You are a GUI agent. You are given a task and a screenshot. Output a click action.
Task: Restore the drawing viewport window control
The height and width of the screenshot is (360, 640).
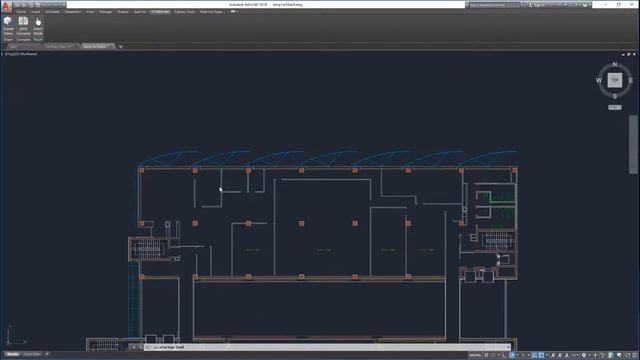click(629, 54)
